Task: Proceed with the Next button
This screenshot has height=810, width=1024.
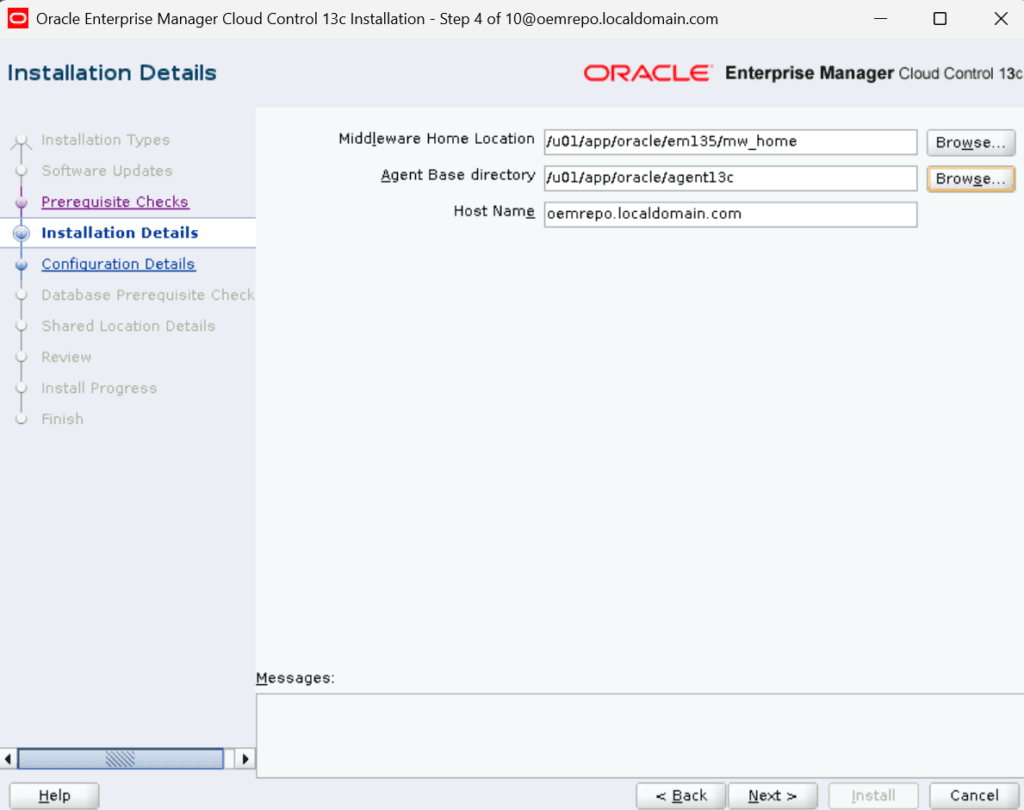Action: [773, 796]
